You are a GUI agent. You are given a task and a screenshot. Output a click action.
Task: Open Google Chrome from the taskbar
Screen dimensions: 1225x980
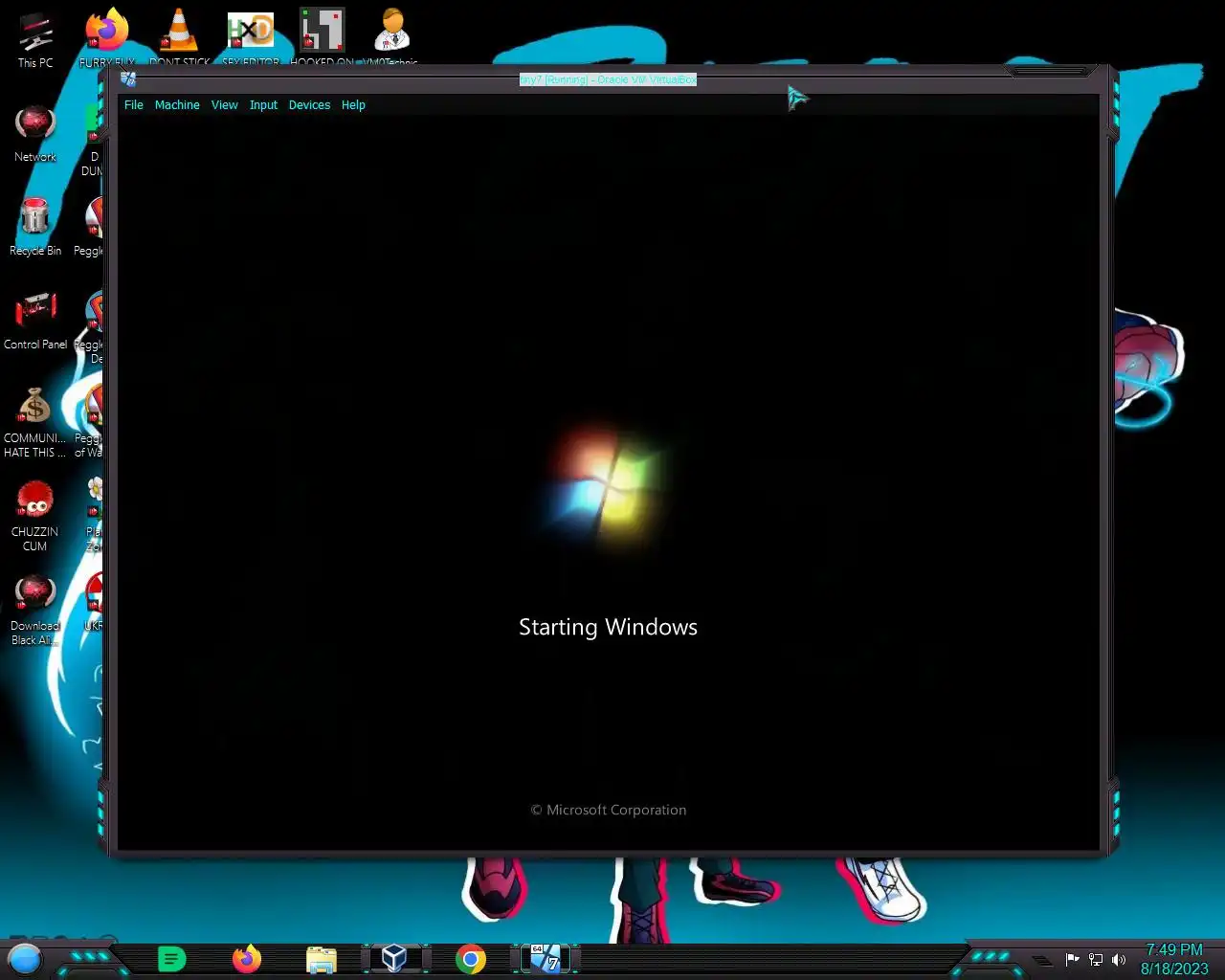(x=470, y=958)
